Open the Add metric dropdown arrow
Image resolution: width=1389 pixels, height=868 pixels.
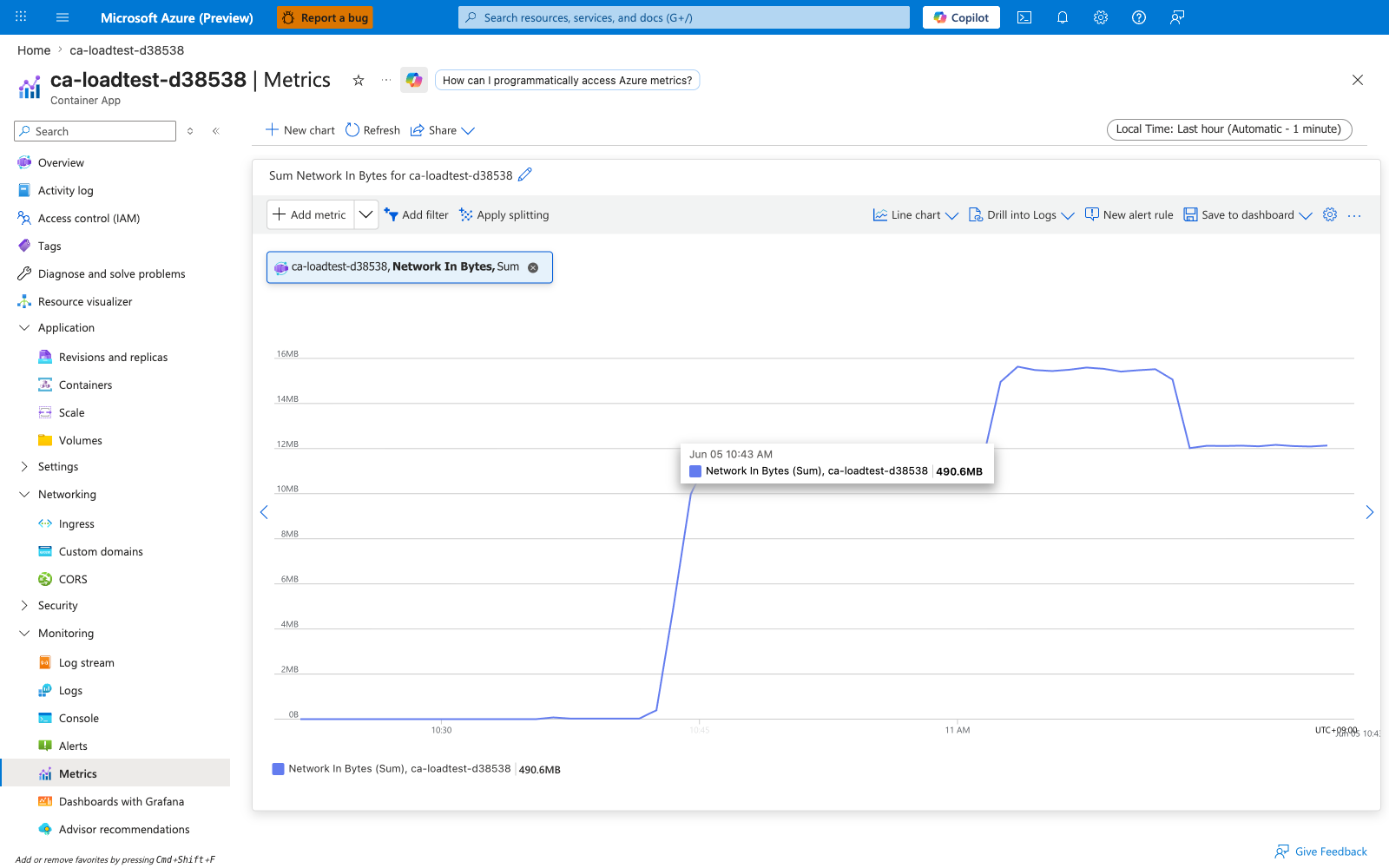366,214
